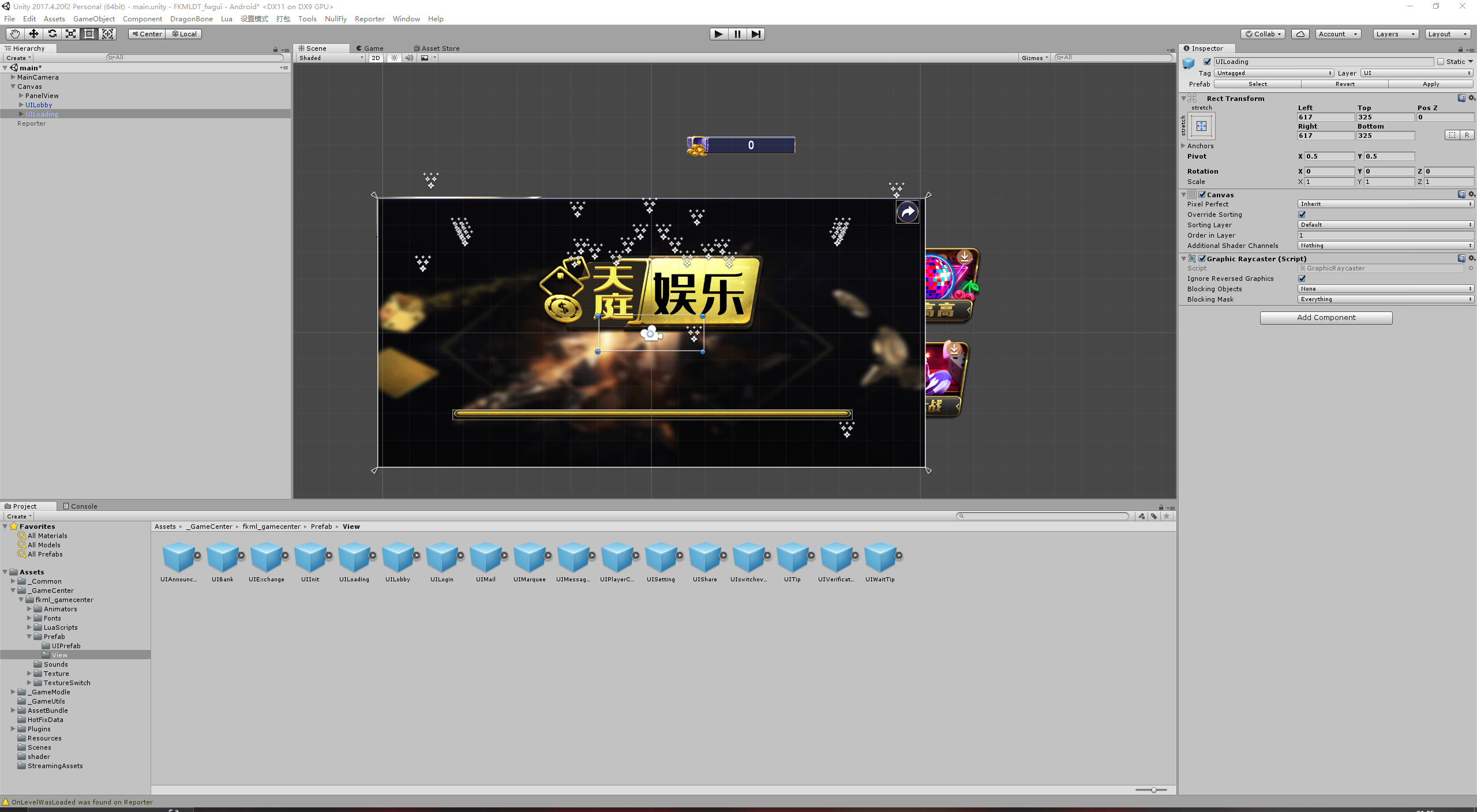Select the UILobby prefab in the Project panel
The width and height of the screenshot is (1477, 812).
[398, 557]
